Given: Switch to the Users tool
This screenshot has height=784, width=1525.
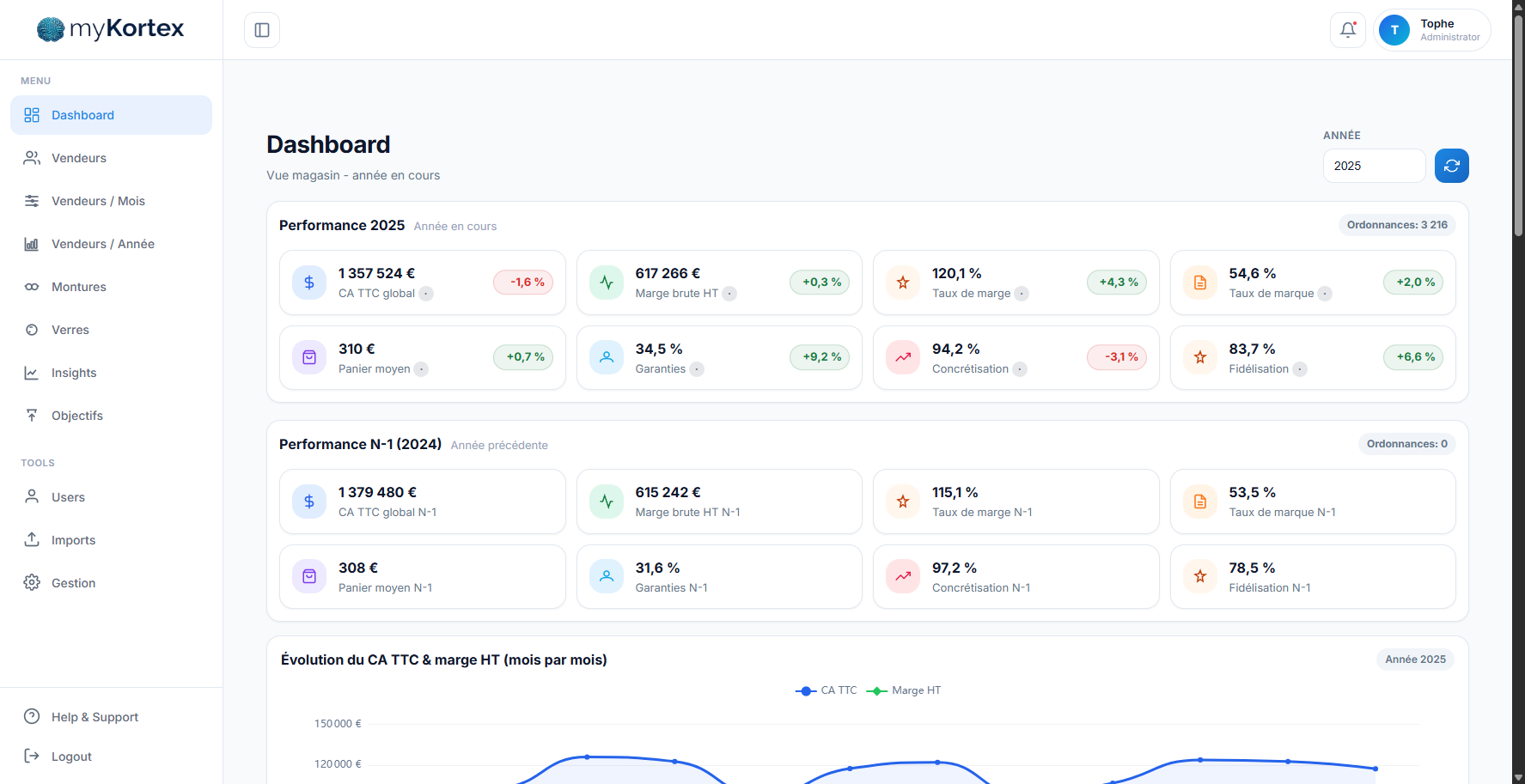Looking at the screenshot, I should coord(67,497).
